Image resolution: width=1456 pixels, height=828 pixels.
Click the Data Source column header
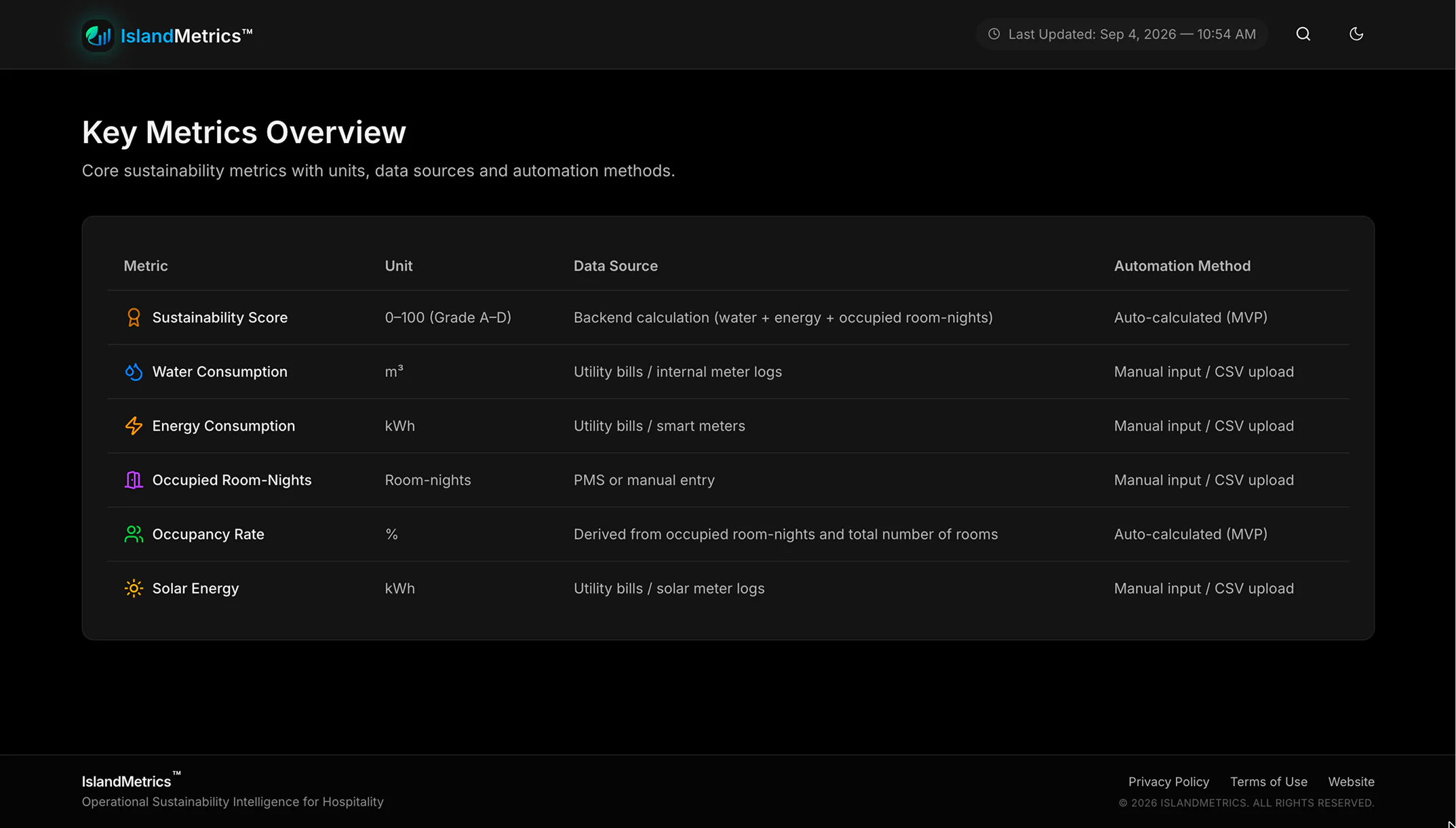(616, 266)
